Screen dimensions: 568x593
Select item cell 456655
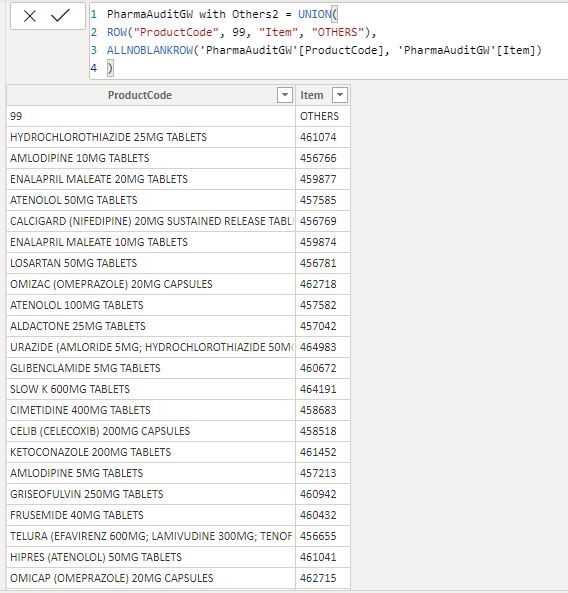pyautogui.click(x=323, y=536)
